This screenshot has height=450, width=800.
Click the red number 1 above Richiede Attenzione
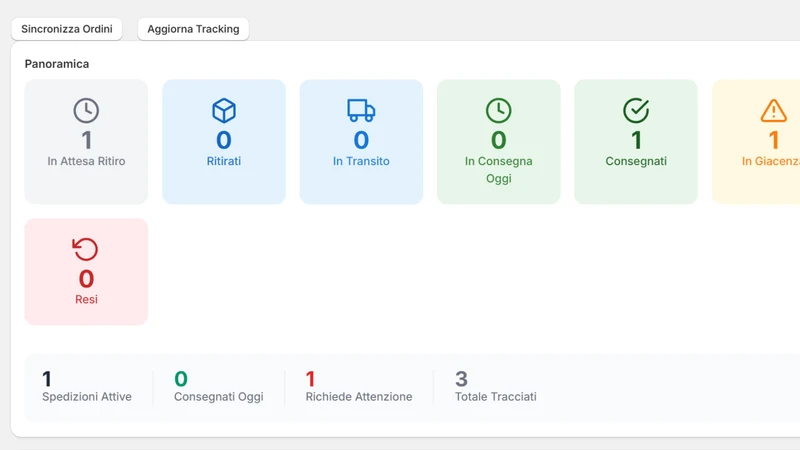click(x=310, y=379)
